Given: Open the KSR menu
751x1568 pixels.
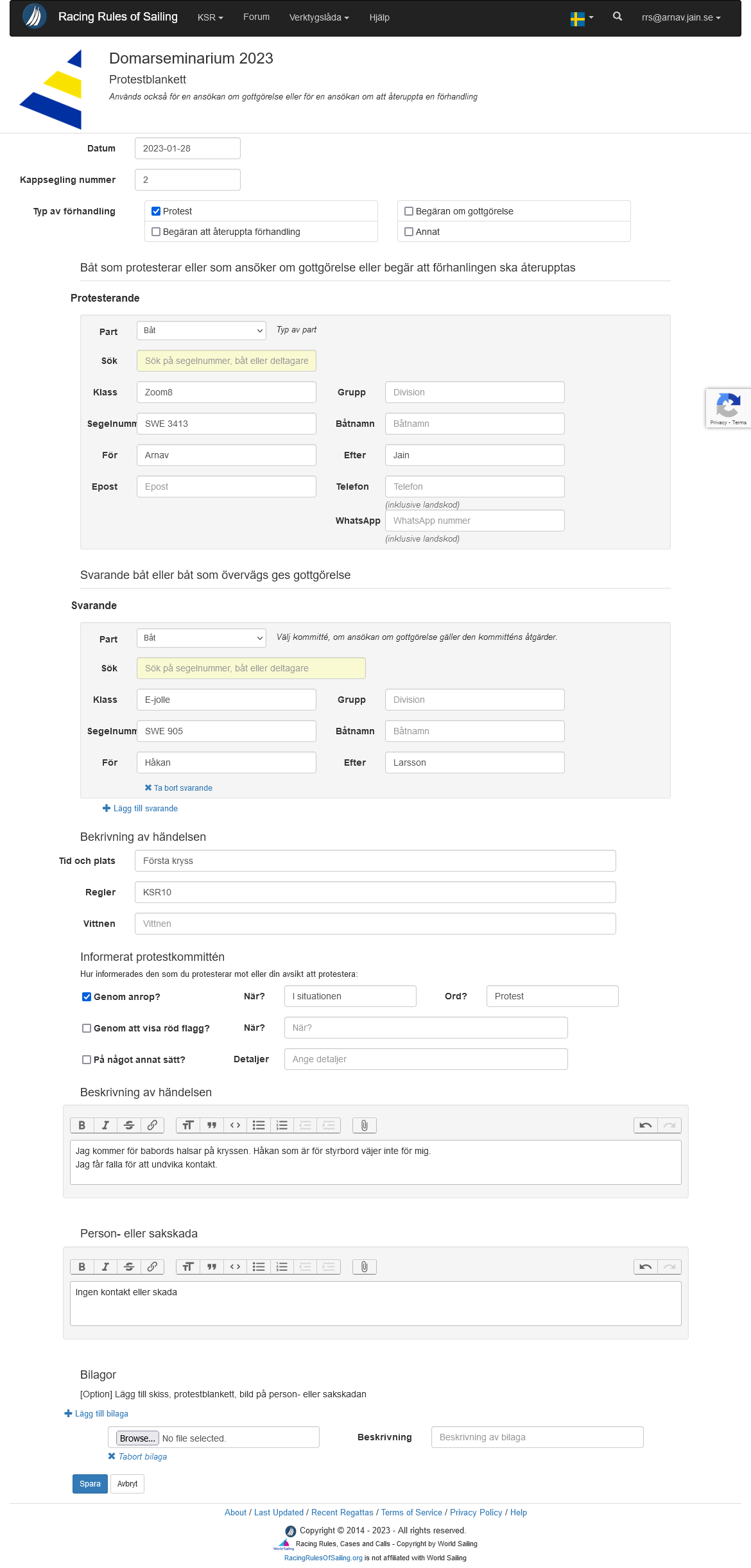Looking at the screenshot, I should [210, 17].
